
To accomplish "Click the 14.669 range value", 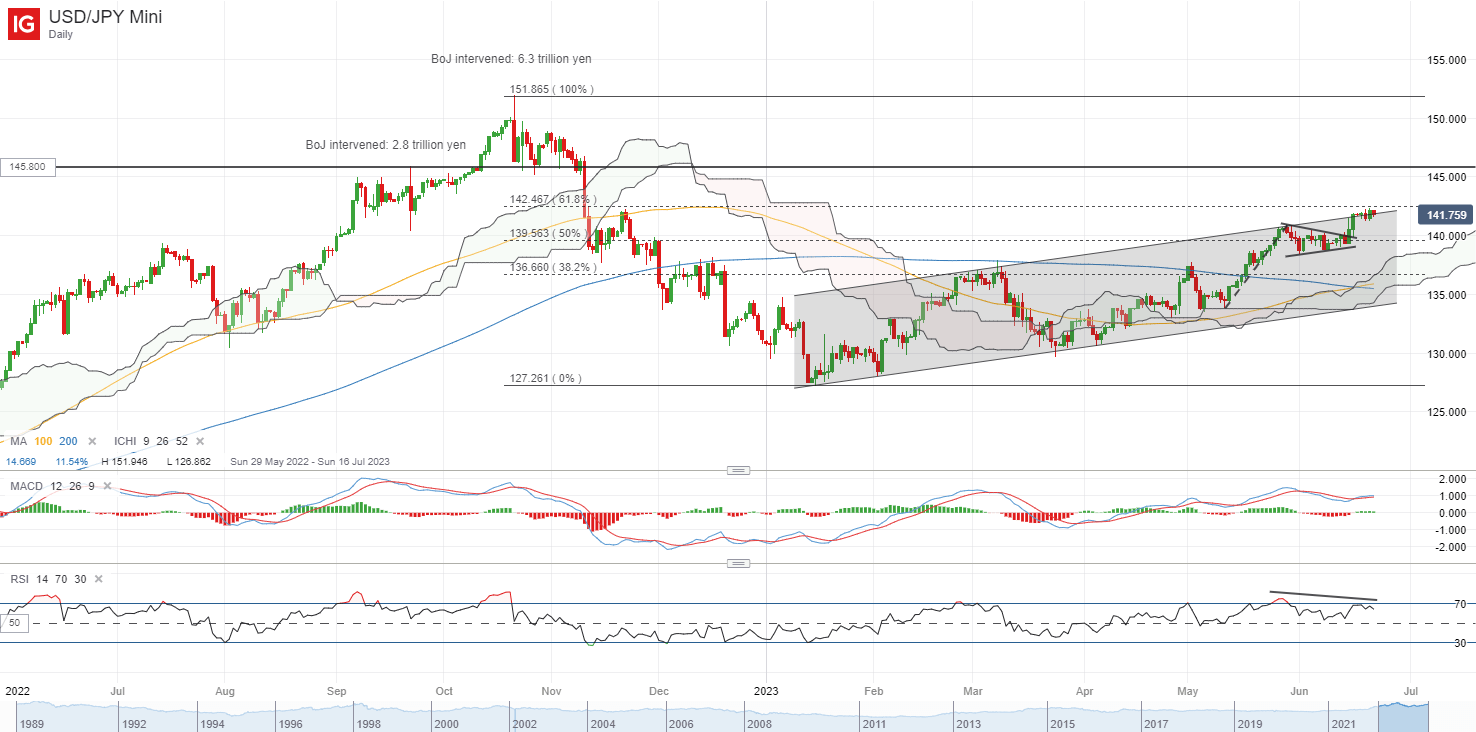I will click(22, 461).
